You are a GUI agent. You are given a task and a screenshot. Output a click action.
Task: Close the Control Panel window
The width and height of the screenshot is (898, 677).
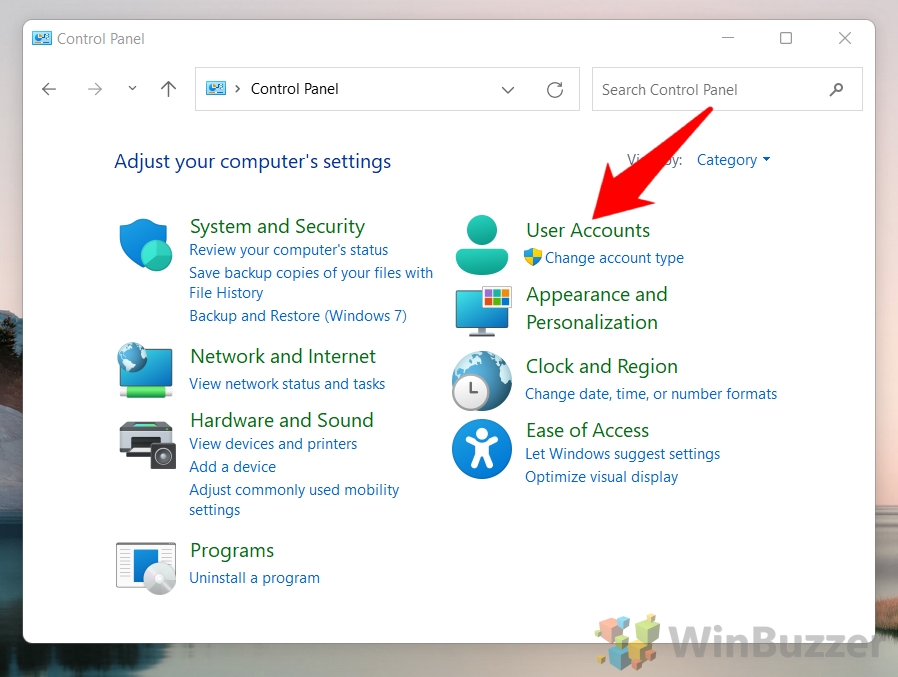[845, 38]
